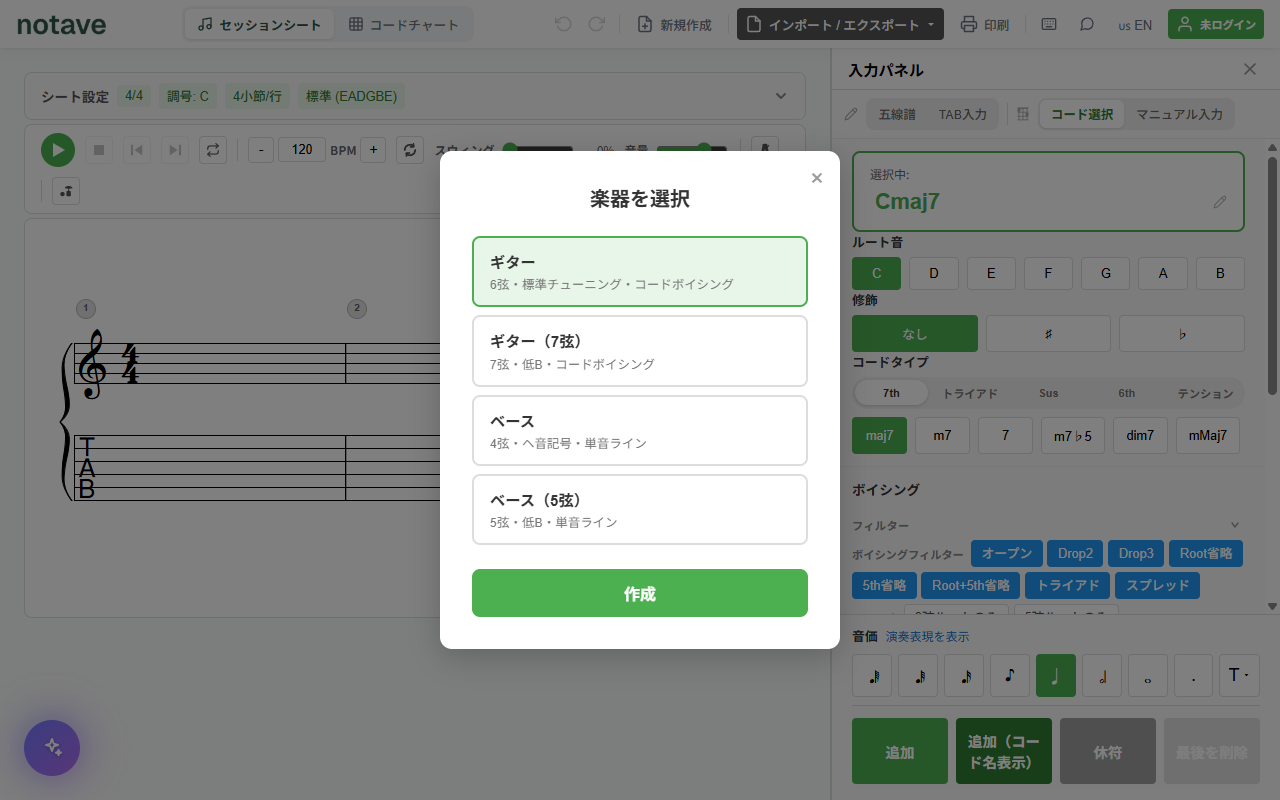This screenshot has width=1280, height=800.
Task: Open the 演奏表現を表示 link
Action: [x=927, y=636]
